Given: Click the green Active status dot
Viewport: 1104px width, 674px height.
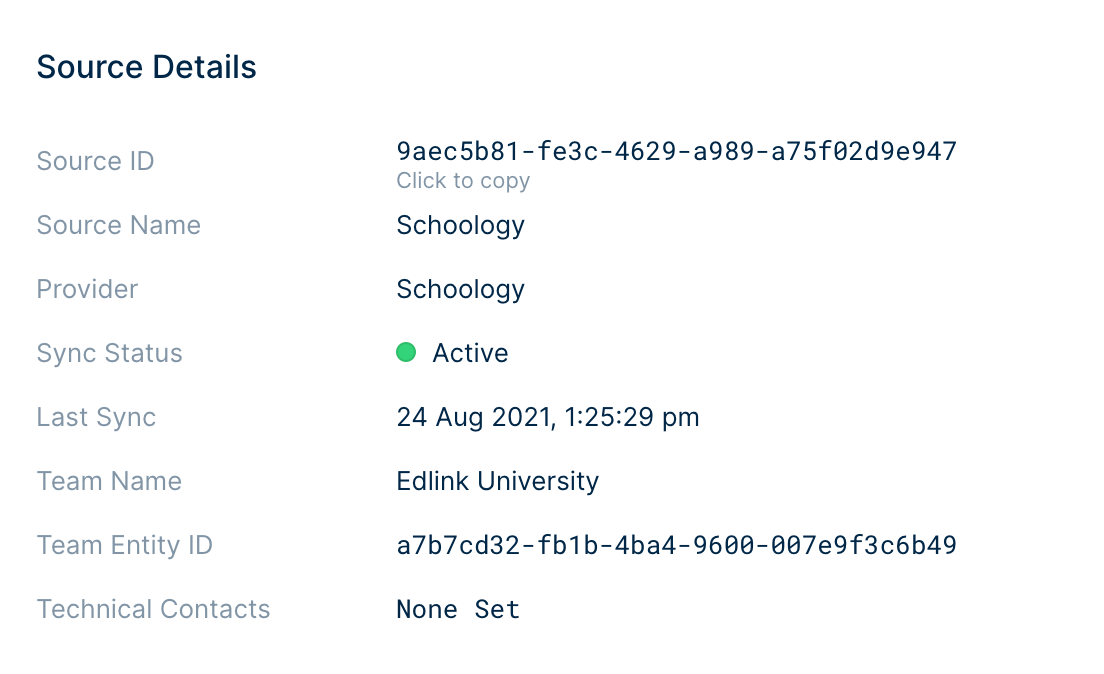Looking at the screenshot, I should (406, 352).
